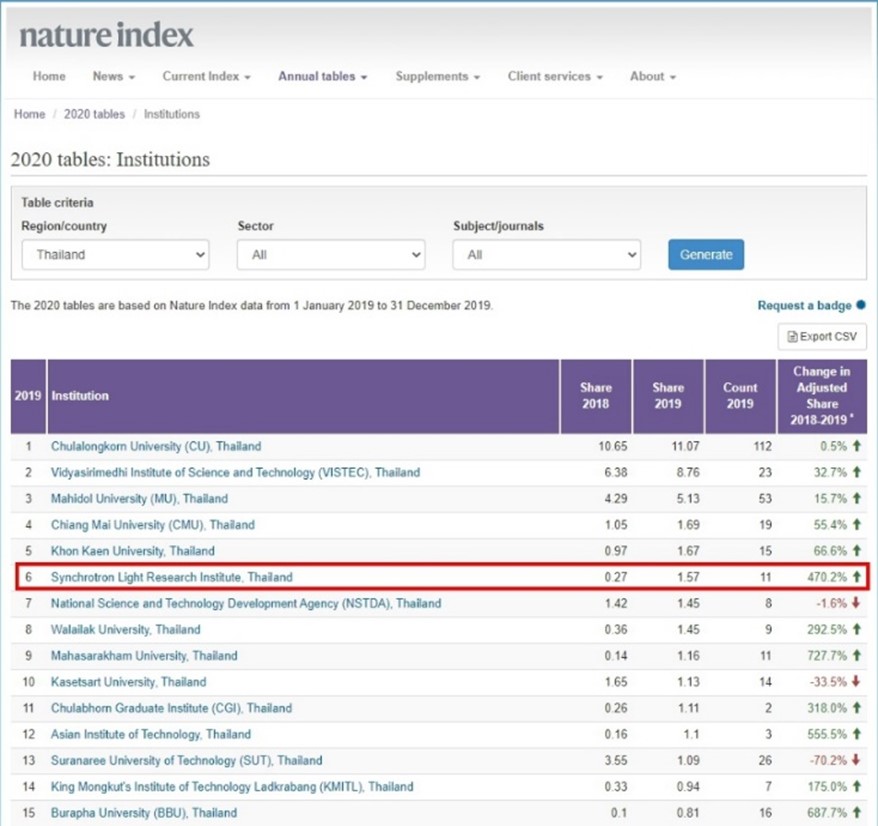Open the Subject/journals dropdown
Image resolution: width=878 pixels, height=826 pixels.
pos(547,255)
